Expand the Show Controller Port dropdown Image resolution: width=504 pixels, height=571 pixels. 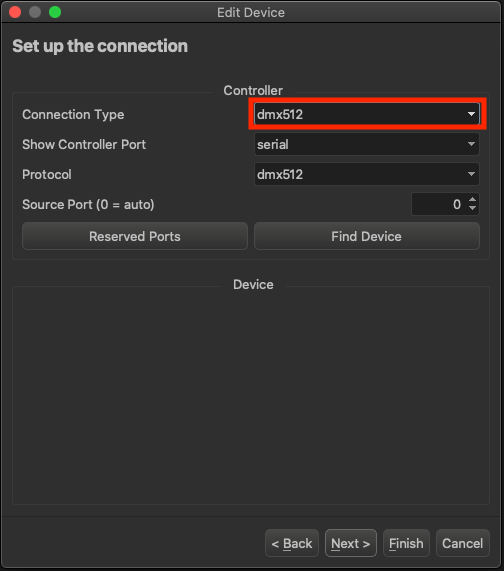(x=367, y=144)
